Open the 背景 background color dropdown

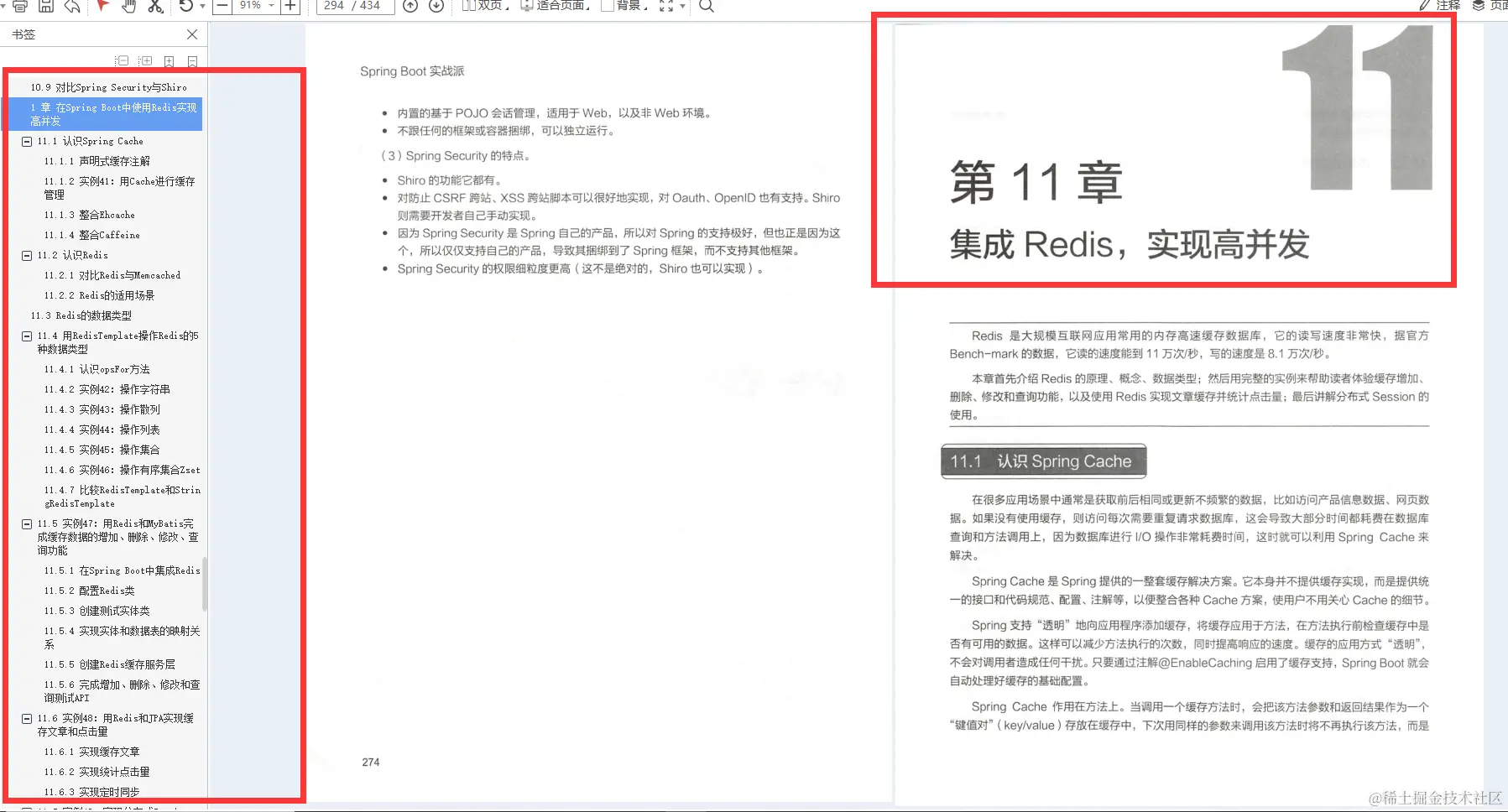[x=624, y=6]
